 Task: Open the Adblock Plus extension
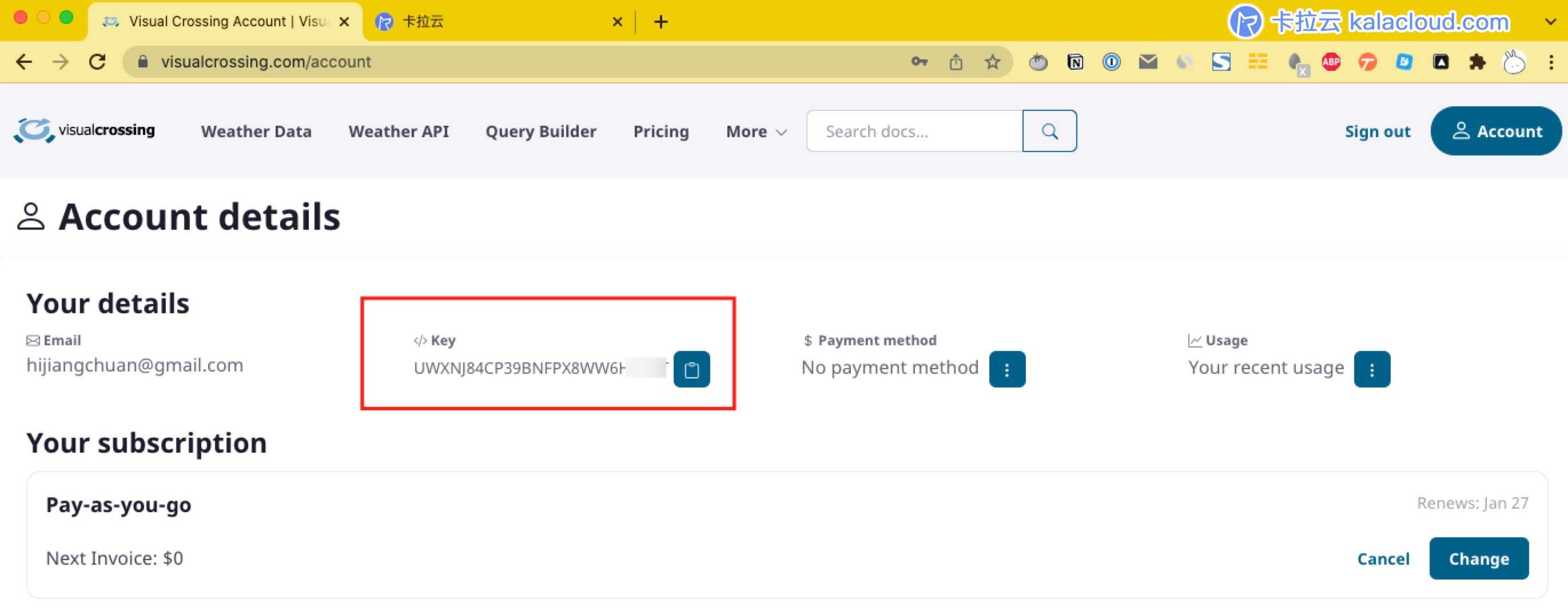pyautogui.click(x=1331, y=61)
